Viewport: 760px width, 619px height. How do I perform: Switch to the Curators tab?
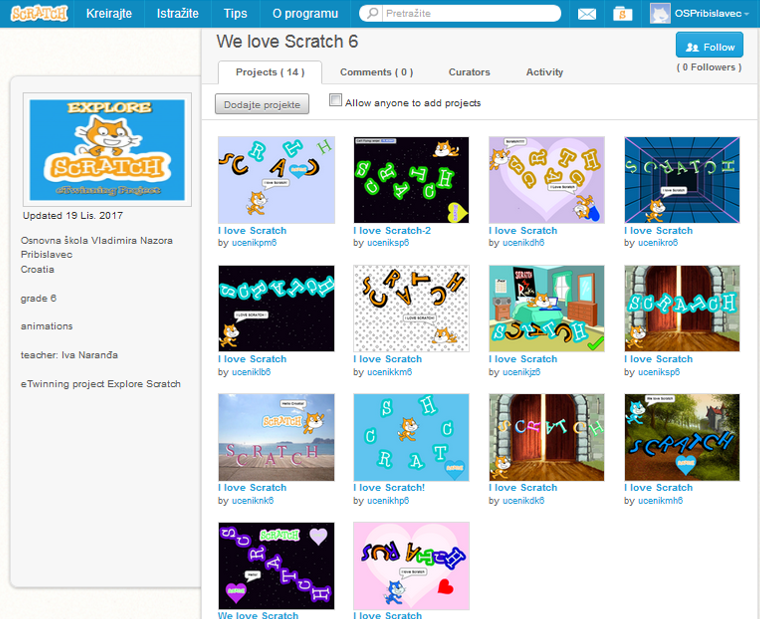coord(469,72)
